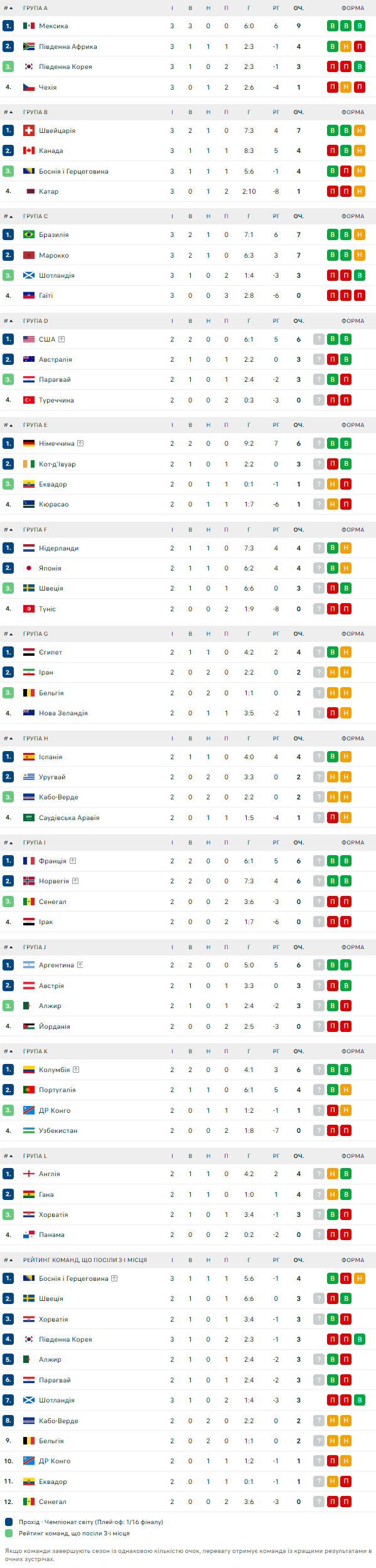Click the Japan flag icon in Group F
Image resolution: width=376 pixels, height=1568 pixels.
[29, 568]
